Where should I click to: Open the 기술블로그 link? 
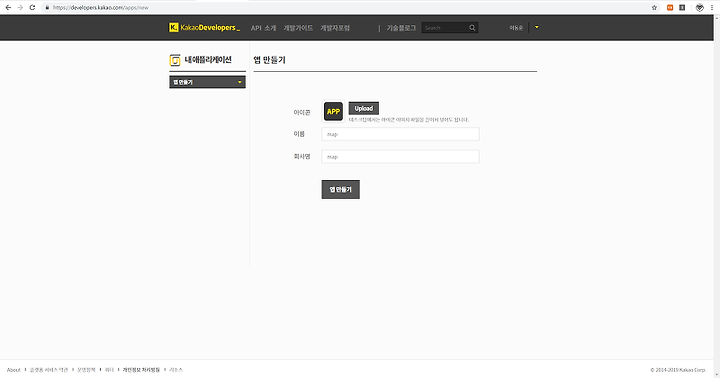click(x=401, y=28)
